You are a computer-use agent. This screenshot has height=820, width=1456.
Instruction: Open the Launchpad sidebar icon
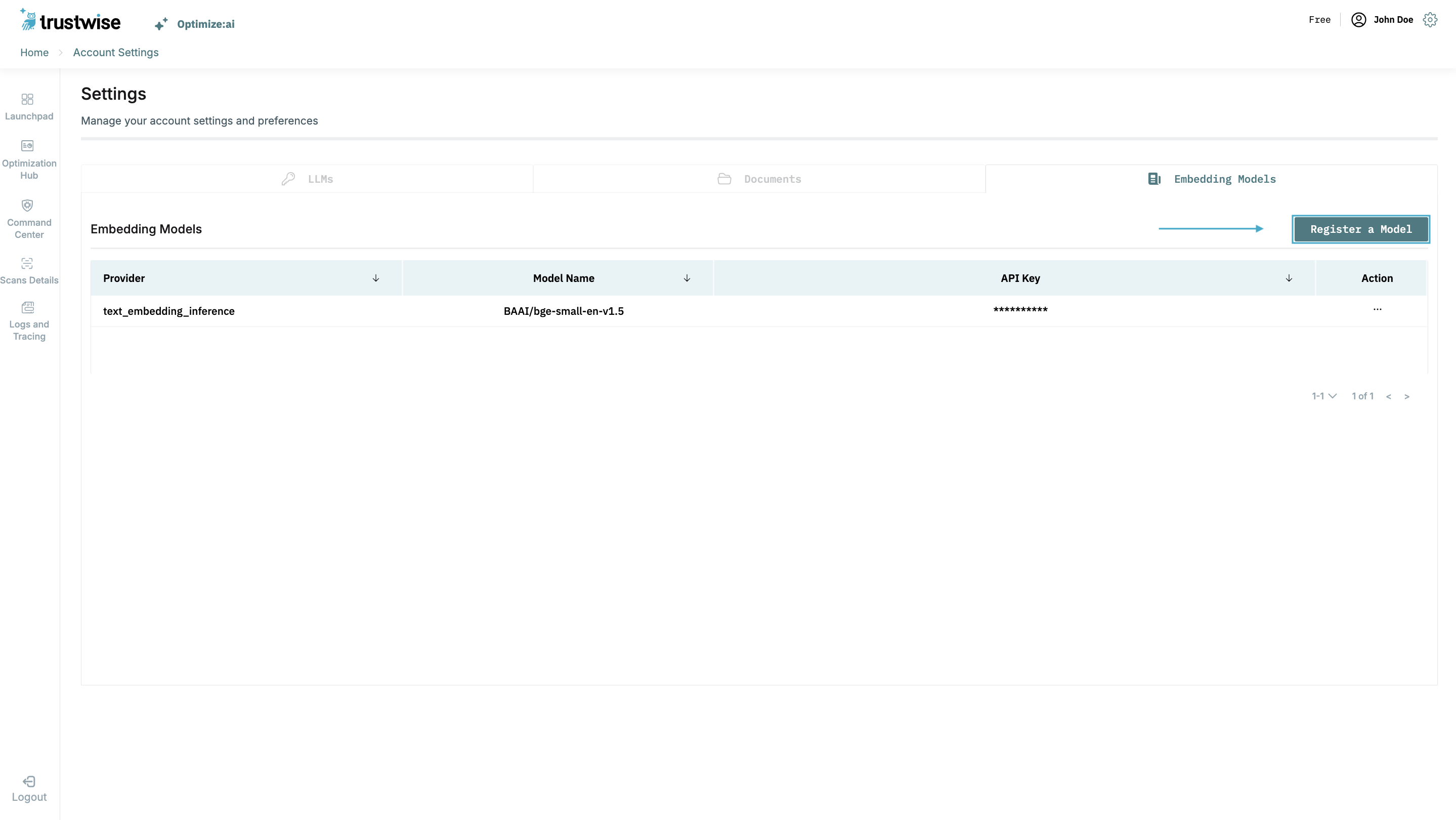pyautogui.click(x=27, y=100)
